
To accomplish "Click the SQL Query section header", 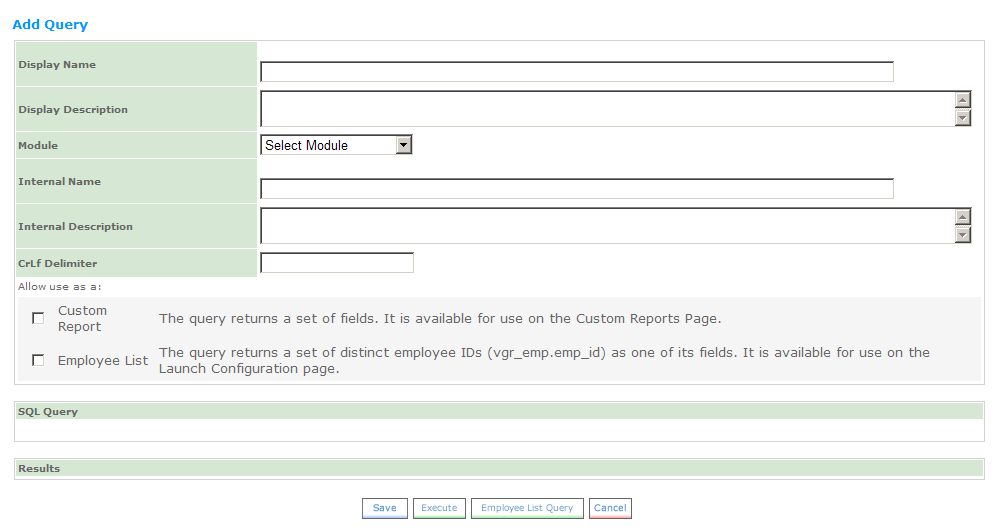I will (499, 411).
